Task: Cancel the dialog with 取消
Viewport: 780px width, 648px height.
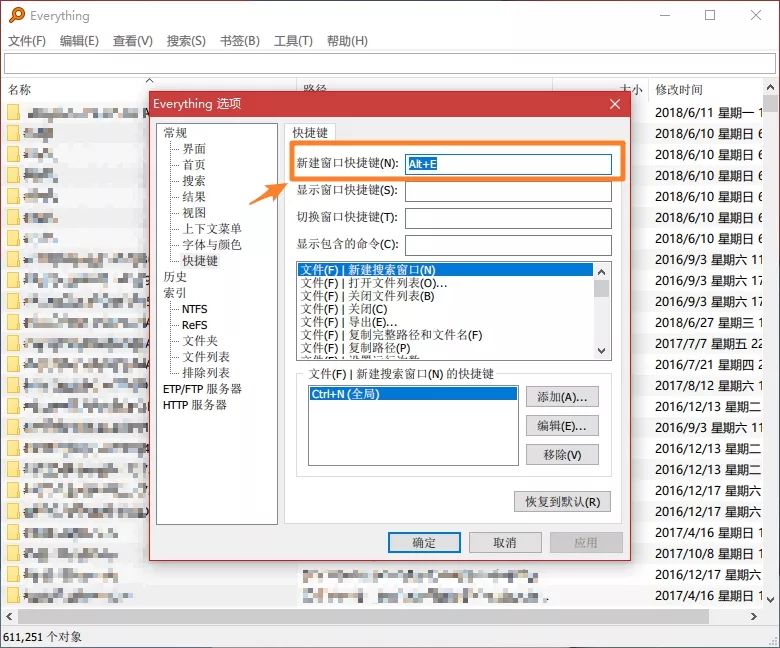Action: [505, 542]
